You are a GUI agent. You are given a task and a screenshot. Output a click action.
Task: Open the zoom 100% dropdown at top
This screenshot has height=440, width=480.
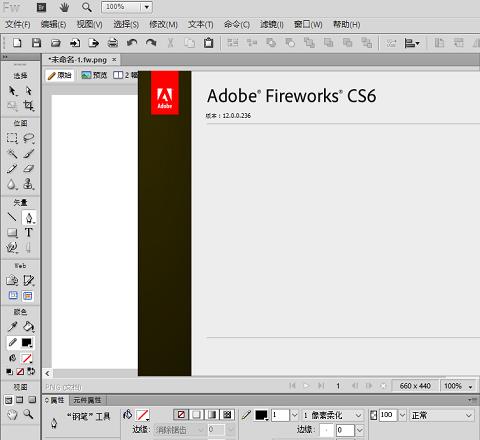(x=147, y=7)
